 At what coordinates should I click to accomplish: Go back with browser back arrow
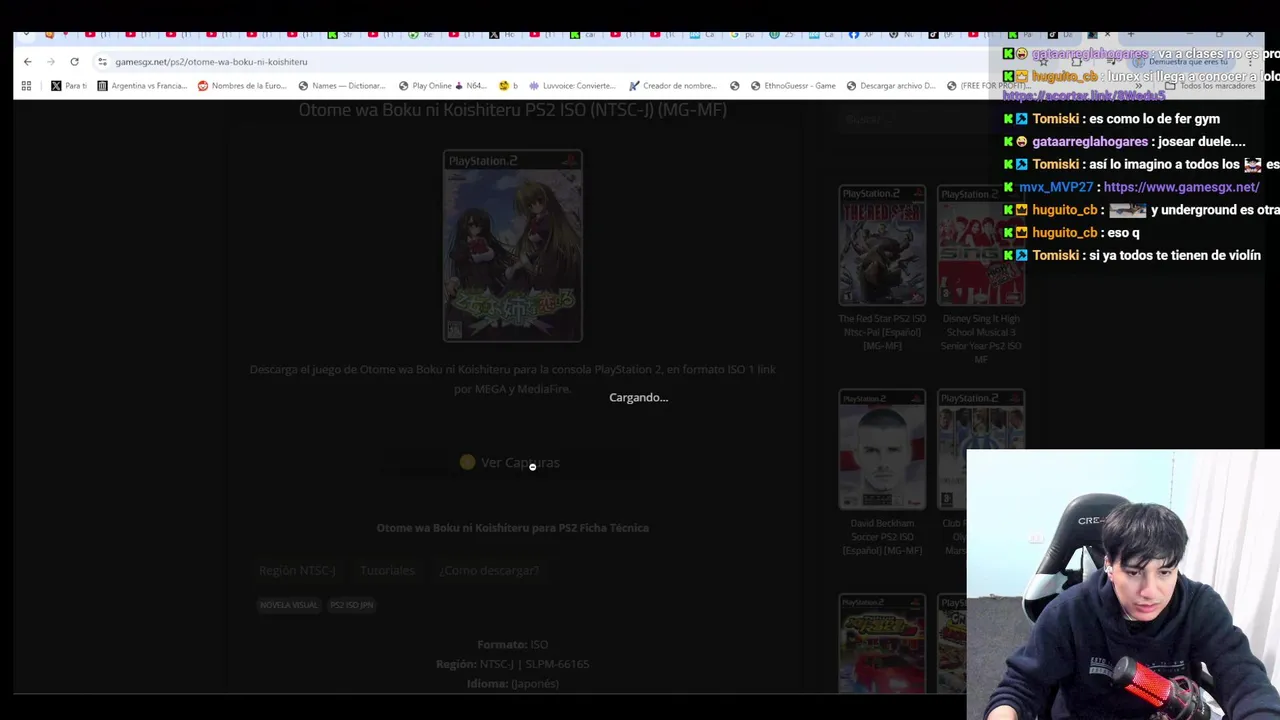coord(27,61)
